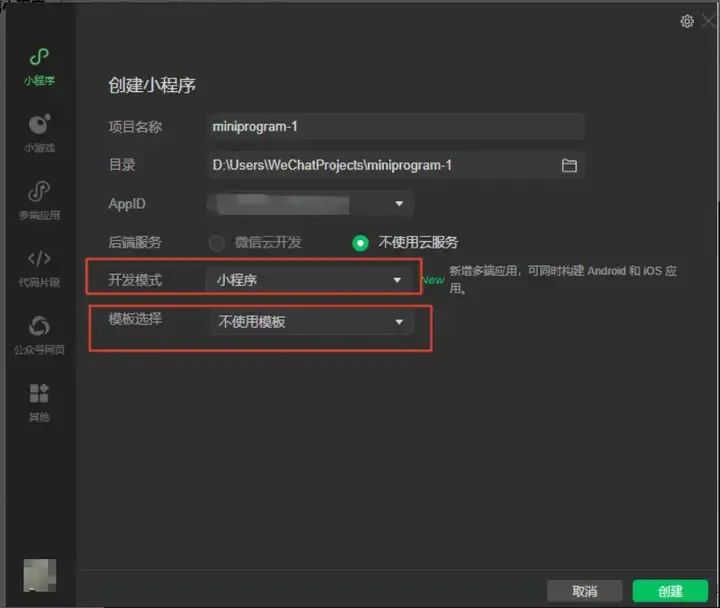Image resolution: width=720 pixels, height=608 pixels.
Task: Click the 目录 label
Action: (x=122, y=165)
